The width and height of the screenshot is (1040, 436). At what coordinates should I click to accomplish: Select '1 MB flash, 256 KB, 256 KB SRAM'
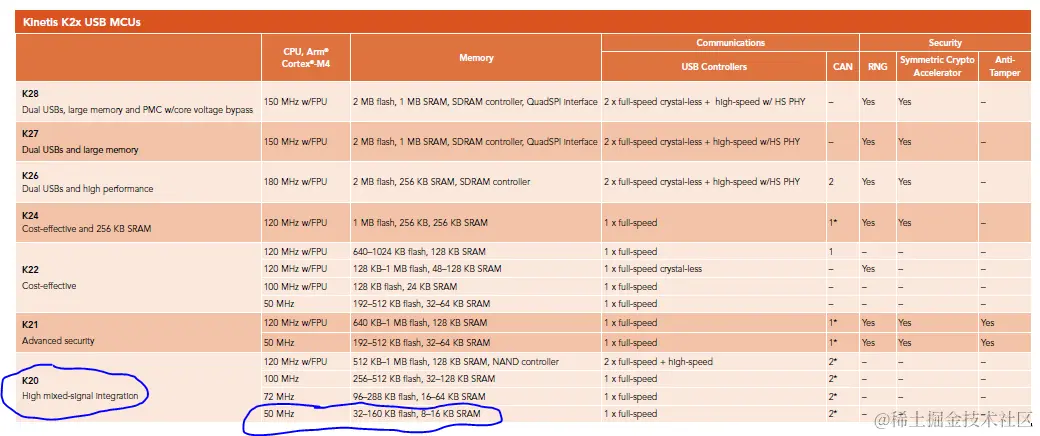(420, 222)
